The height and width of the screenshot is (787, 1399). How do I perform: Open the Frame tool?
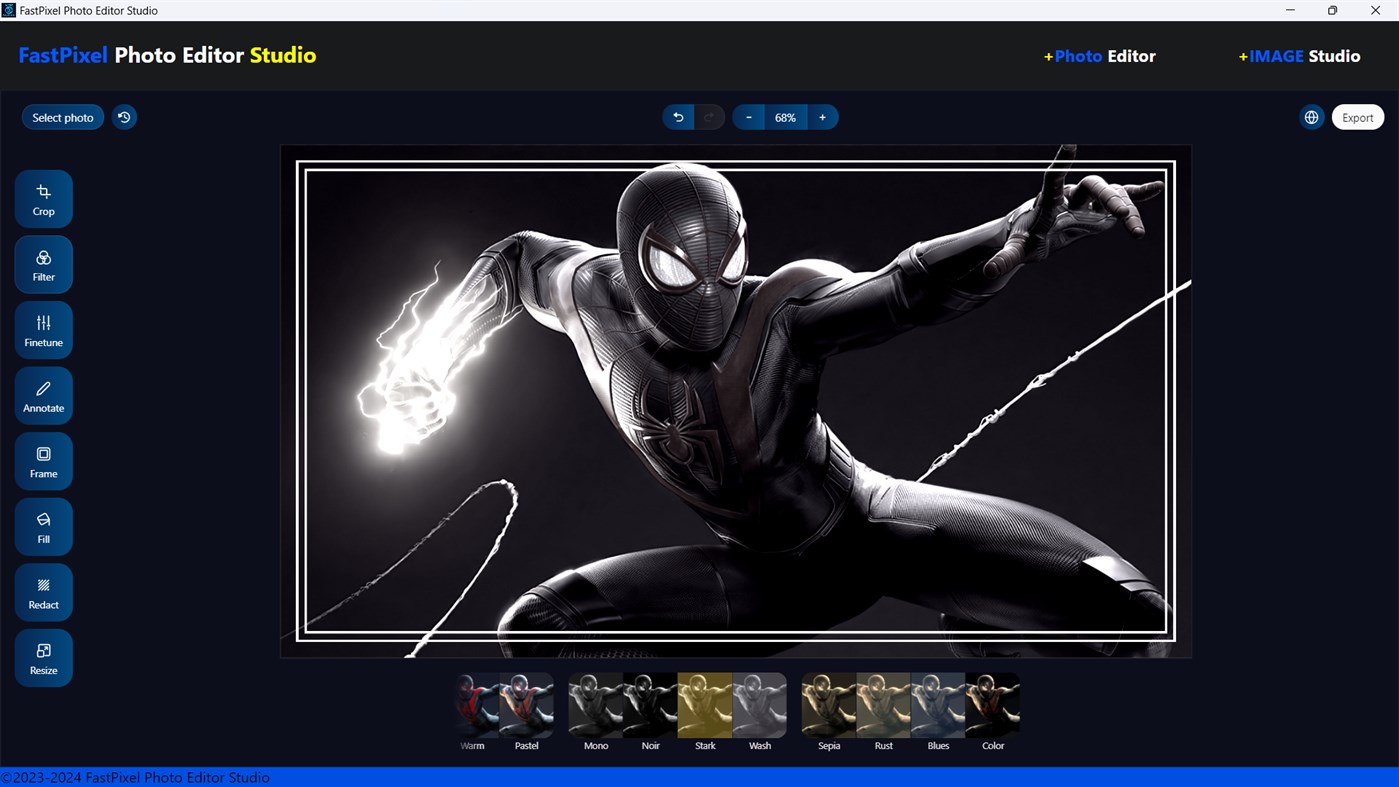pos(43,461)
